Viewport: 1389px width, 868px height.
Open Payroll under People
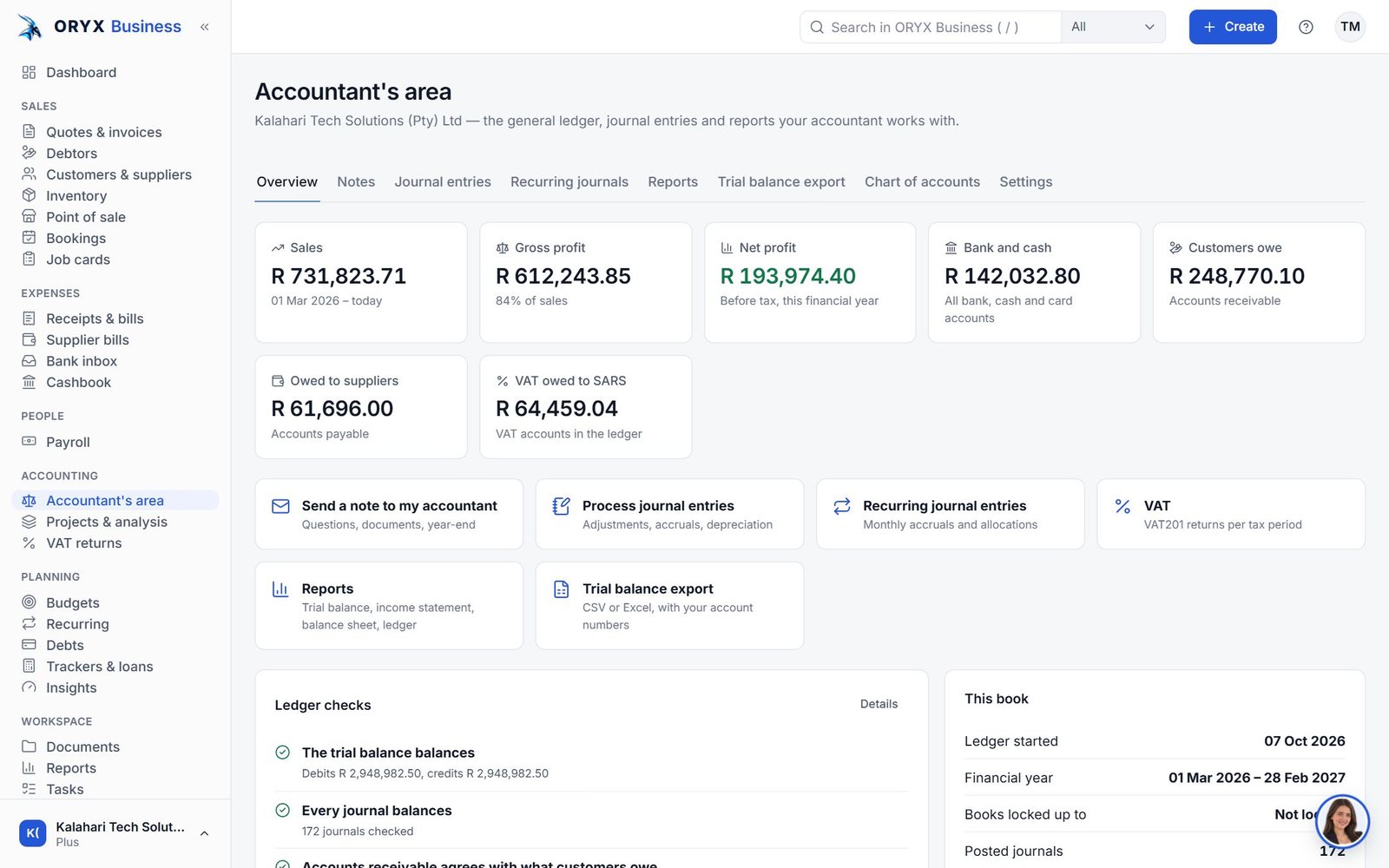tap(115, 442)
